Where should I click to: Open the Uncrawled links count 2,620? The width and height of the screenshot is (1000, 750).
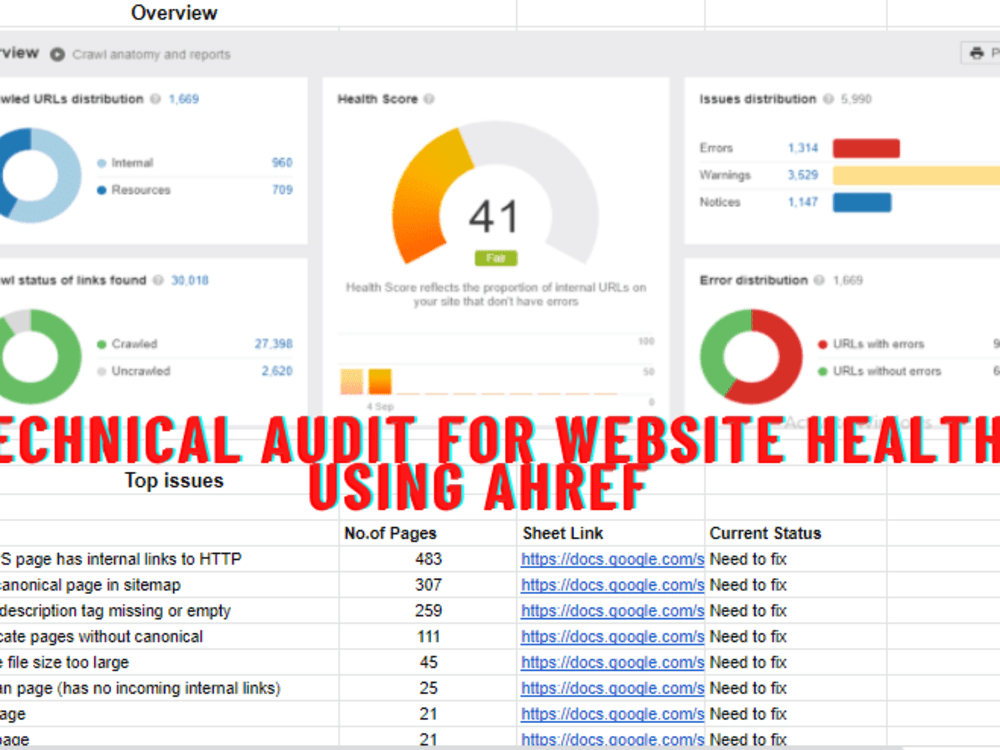point(277,371)
